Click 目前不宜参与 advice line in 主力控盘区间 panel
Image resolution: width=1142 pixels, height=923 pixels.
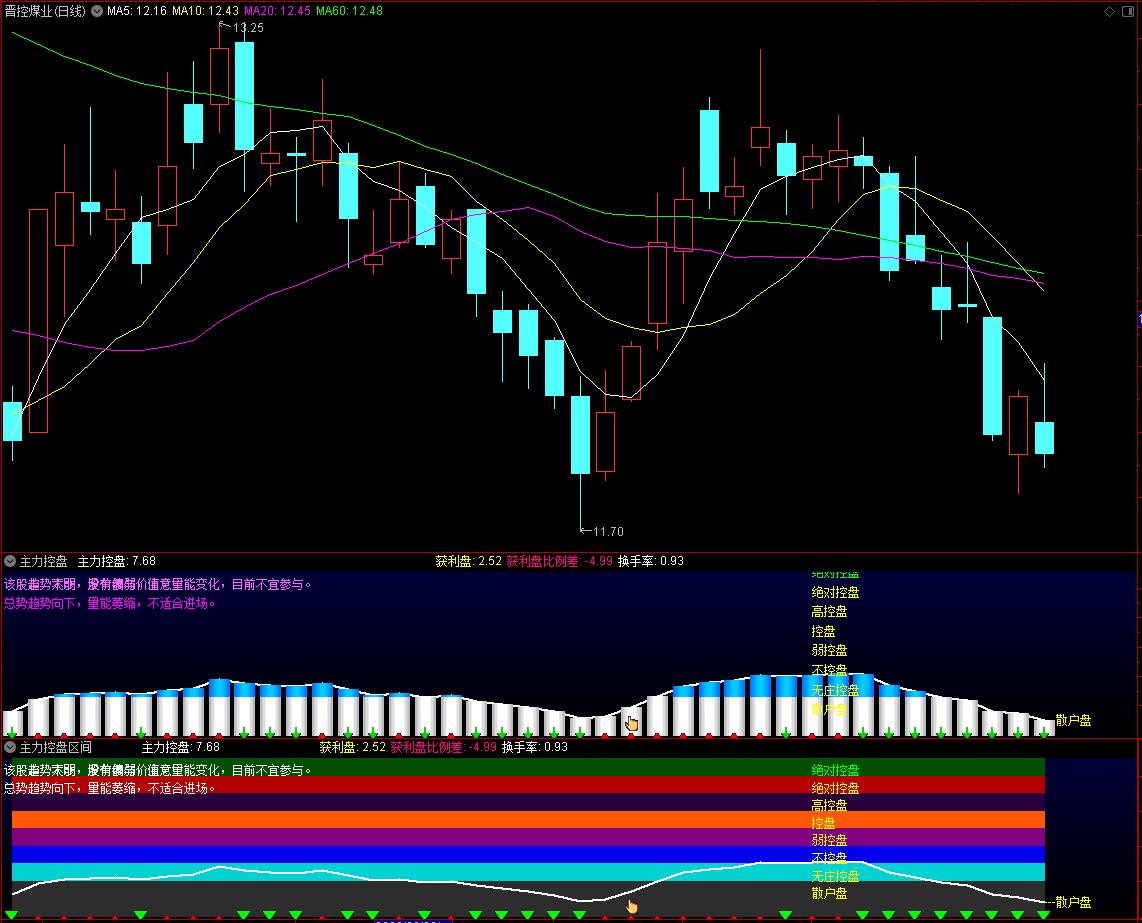tap(158, 770)
